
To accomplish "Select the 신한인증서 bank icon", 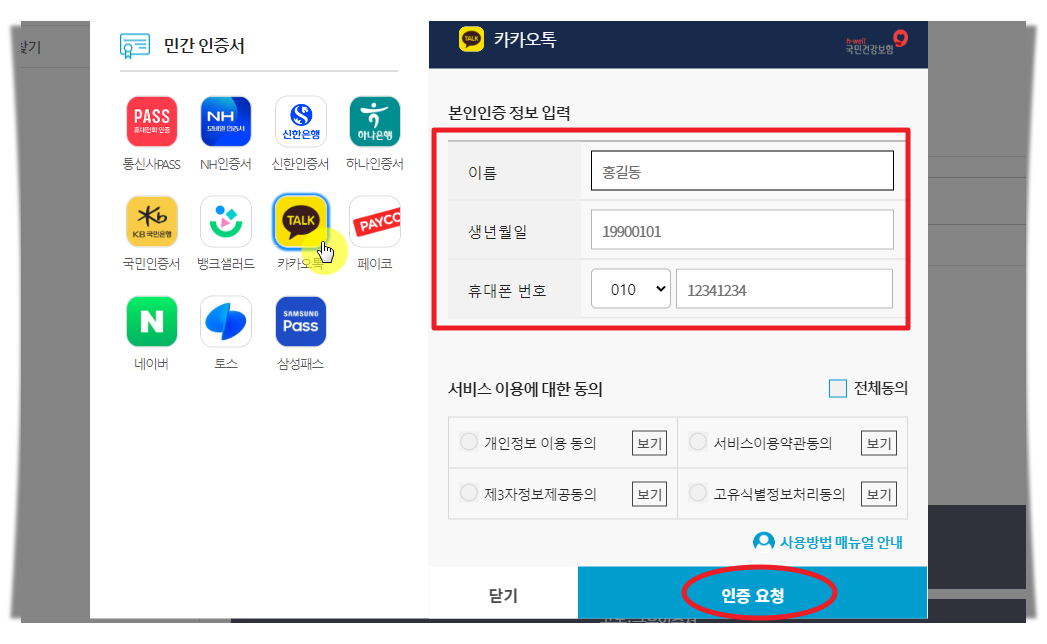I will coord(300,121).
